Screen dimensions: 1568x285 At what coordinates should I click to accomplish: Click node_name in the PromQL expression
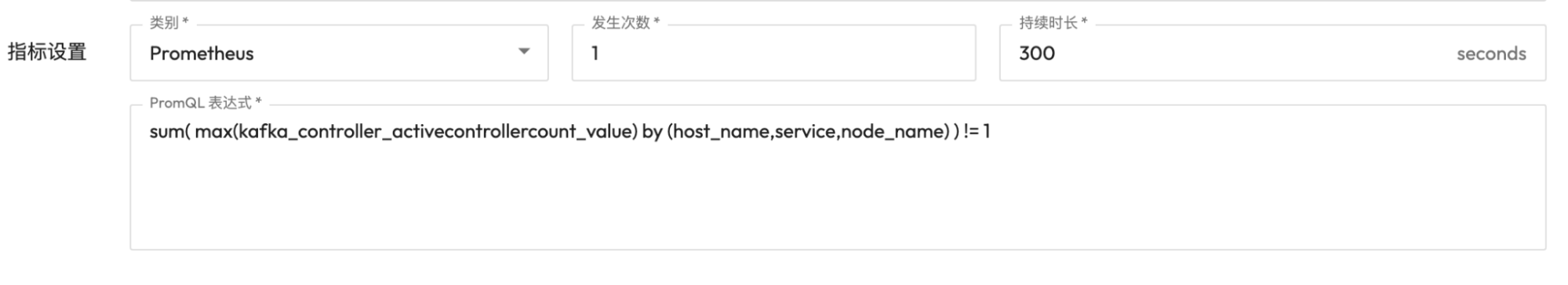[x=893, y=131]
